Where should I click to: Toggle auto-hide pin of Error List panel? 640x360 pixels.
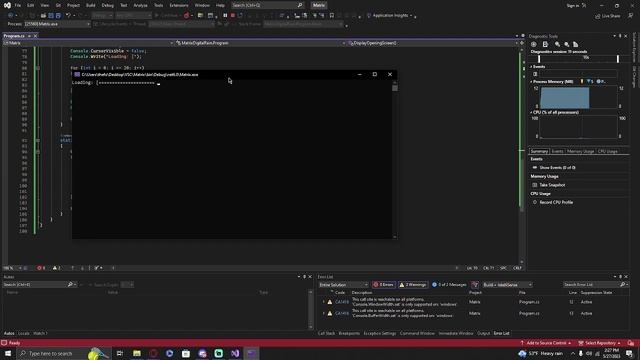click(620, 276)
